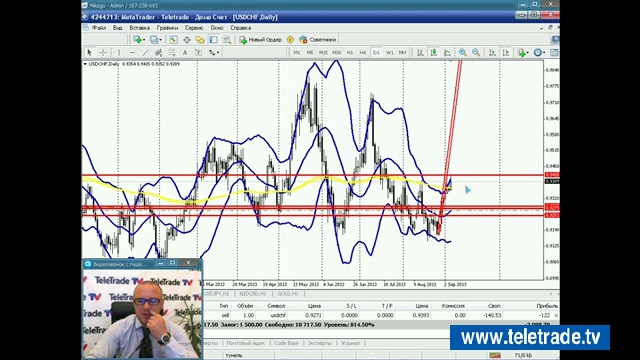640x360 pixels.
Task: Switch chart to W1 timeframe
Action: 389,52
